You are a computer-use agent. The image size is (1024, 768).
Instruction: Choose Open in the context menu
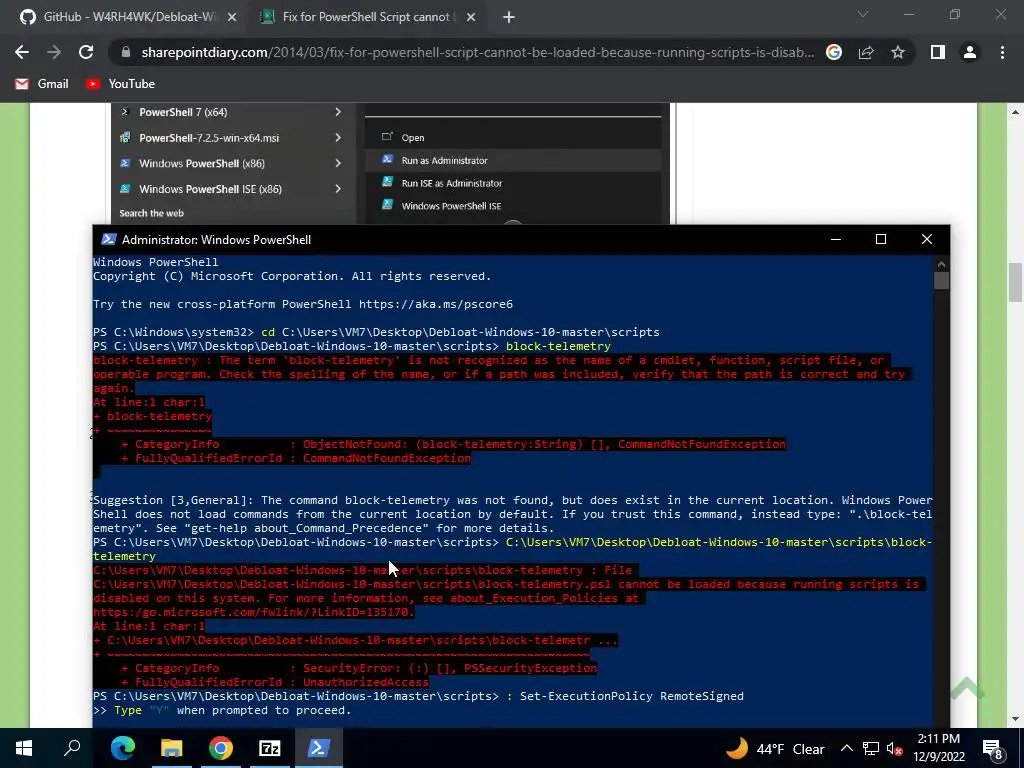[x=413, y=137]
